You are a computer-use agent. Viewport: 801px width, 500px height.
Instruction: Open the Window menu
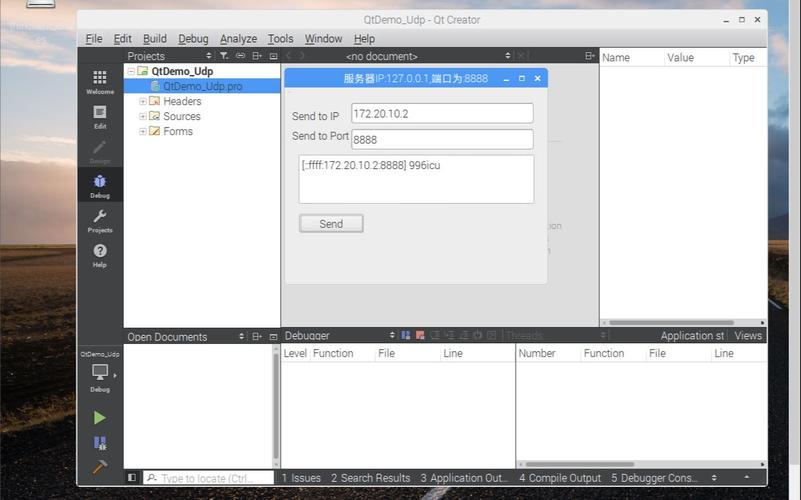323,39
